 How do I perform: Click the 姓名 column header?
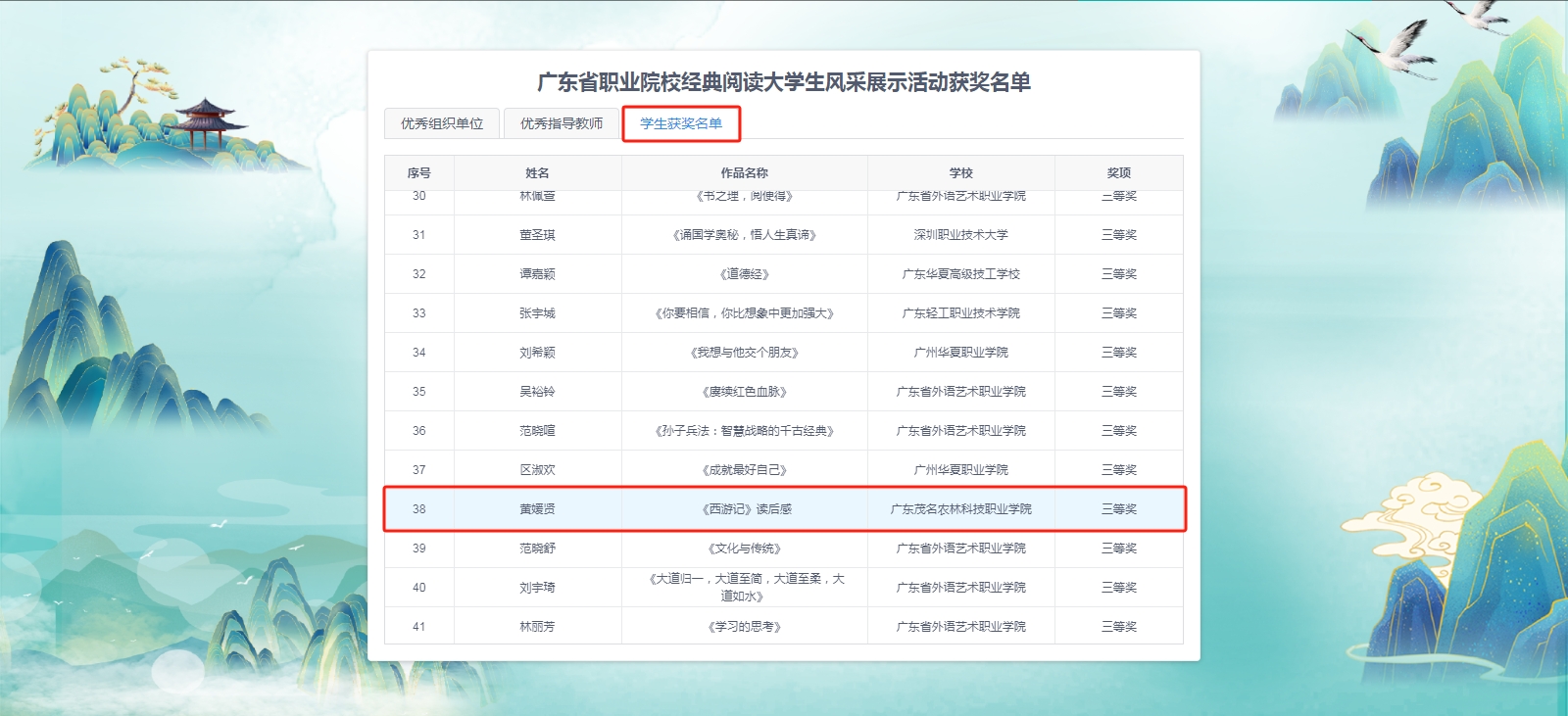538,172
